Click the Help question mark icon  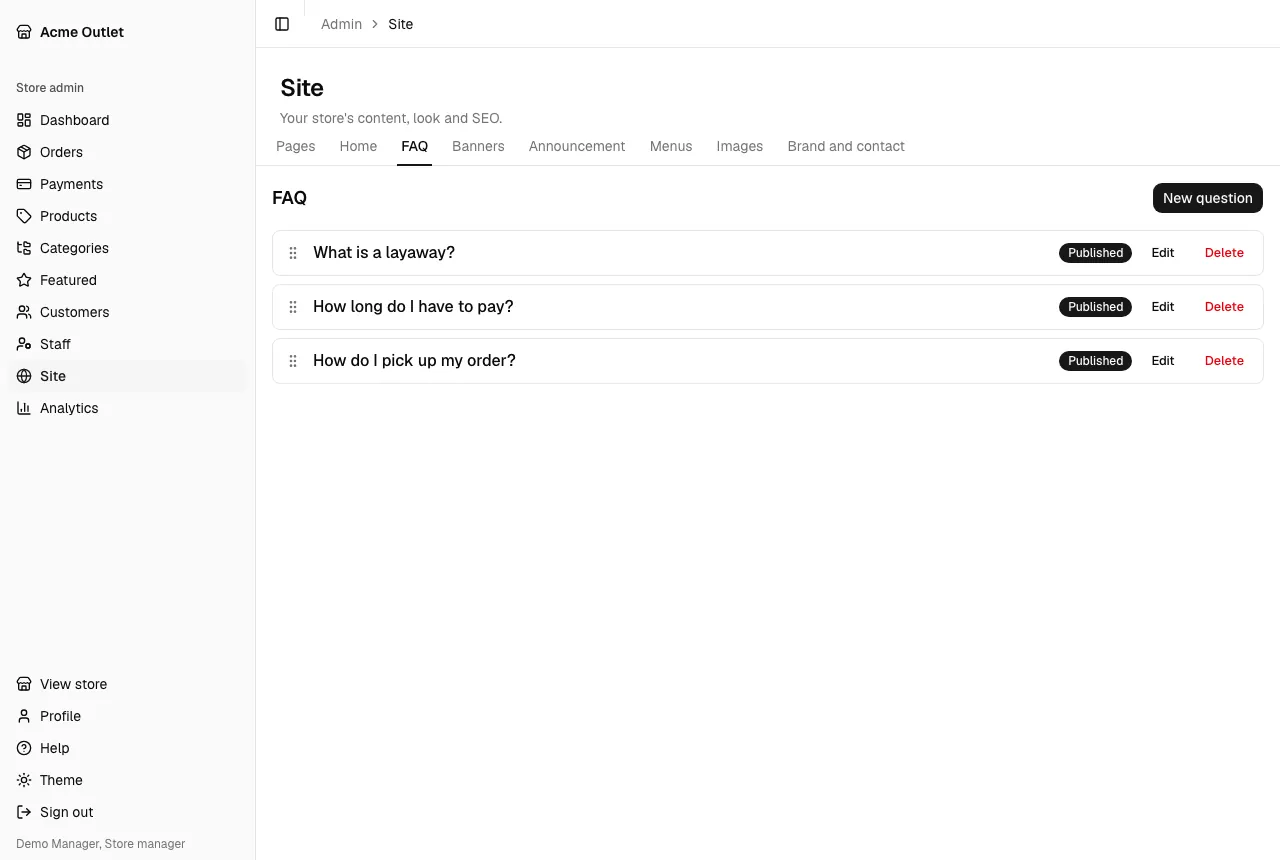pyautogui.click(x=24, y=748)
